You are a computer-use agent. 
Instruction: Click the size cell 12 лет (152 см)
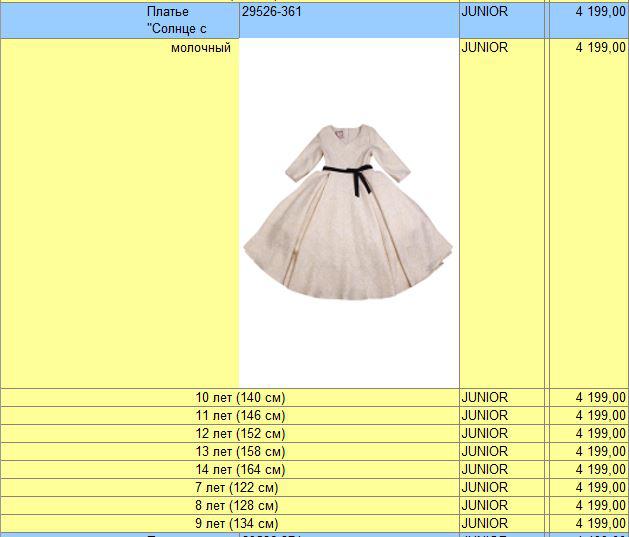coord(240,434)
